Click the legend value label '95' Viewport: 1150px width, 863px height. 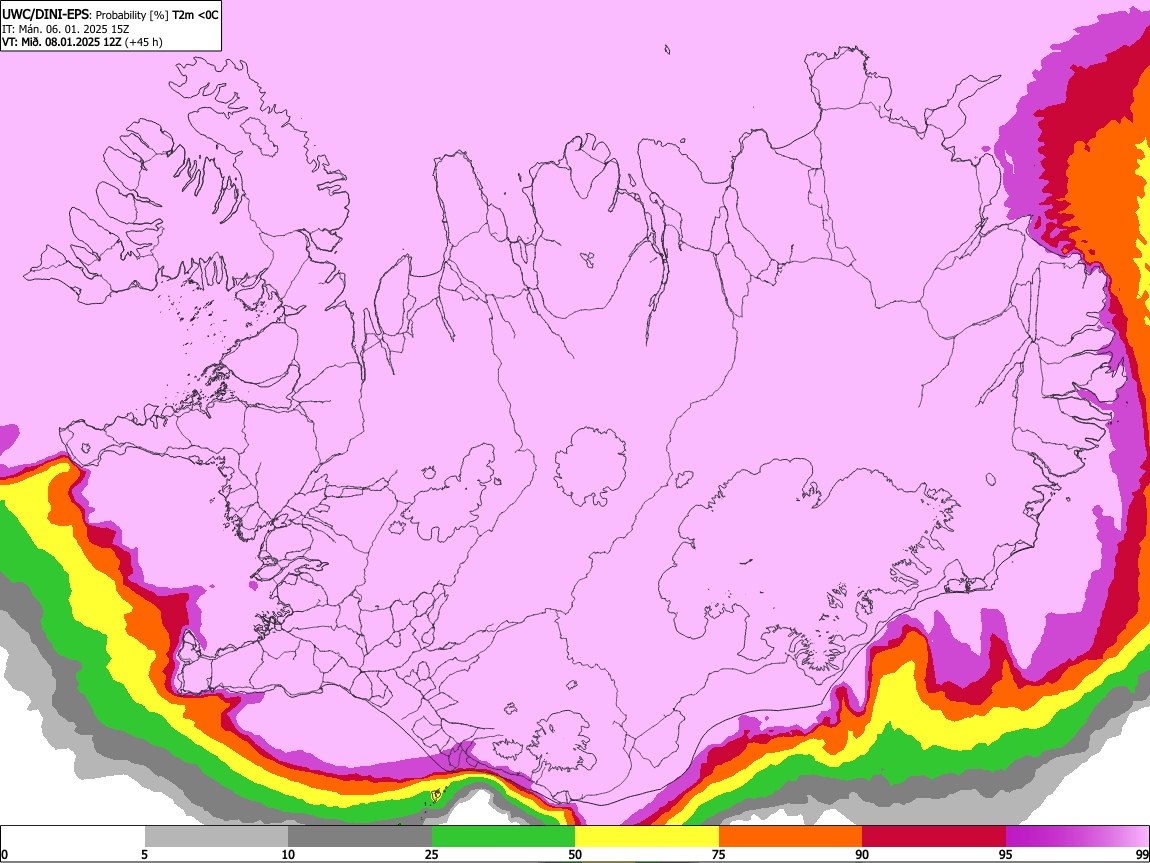click(x=1006, y=854)
